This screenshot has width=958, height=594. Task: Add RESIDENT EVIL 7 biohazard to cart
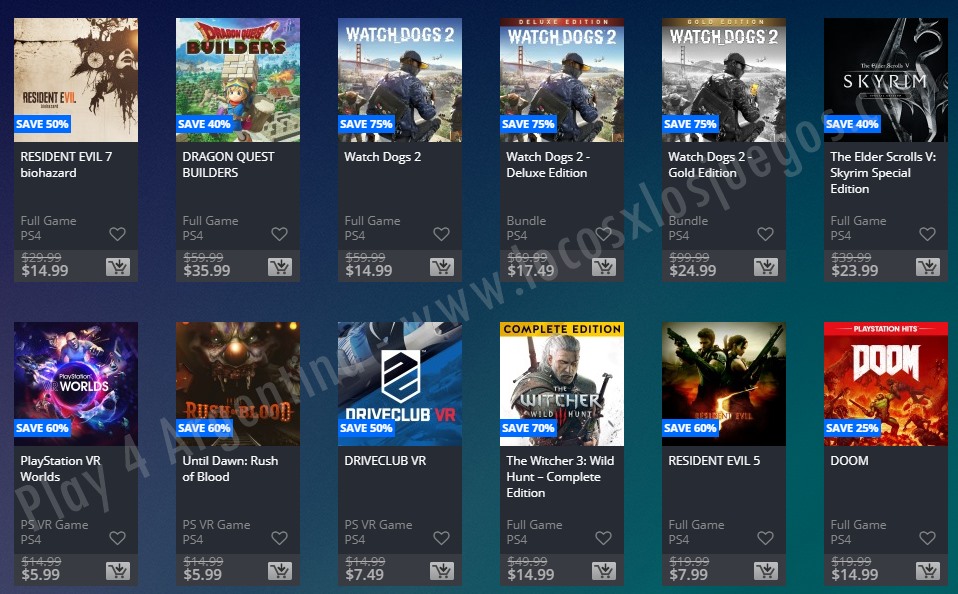(118, 266)
